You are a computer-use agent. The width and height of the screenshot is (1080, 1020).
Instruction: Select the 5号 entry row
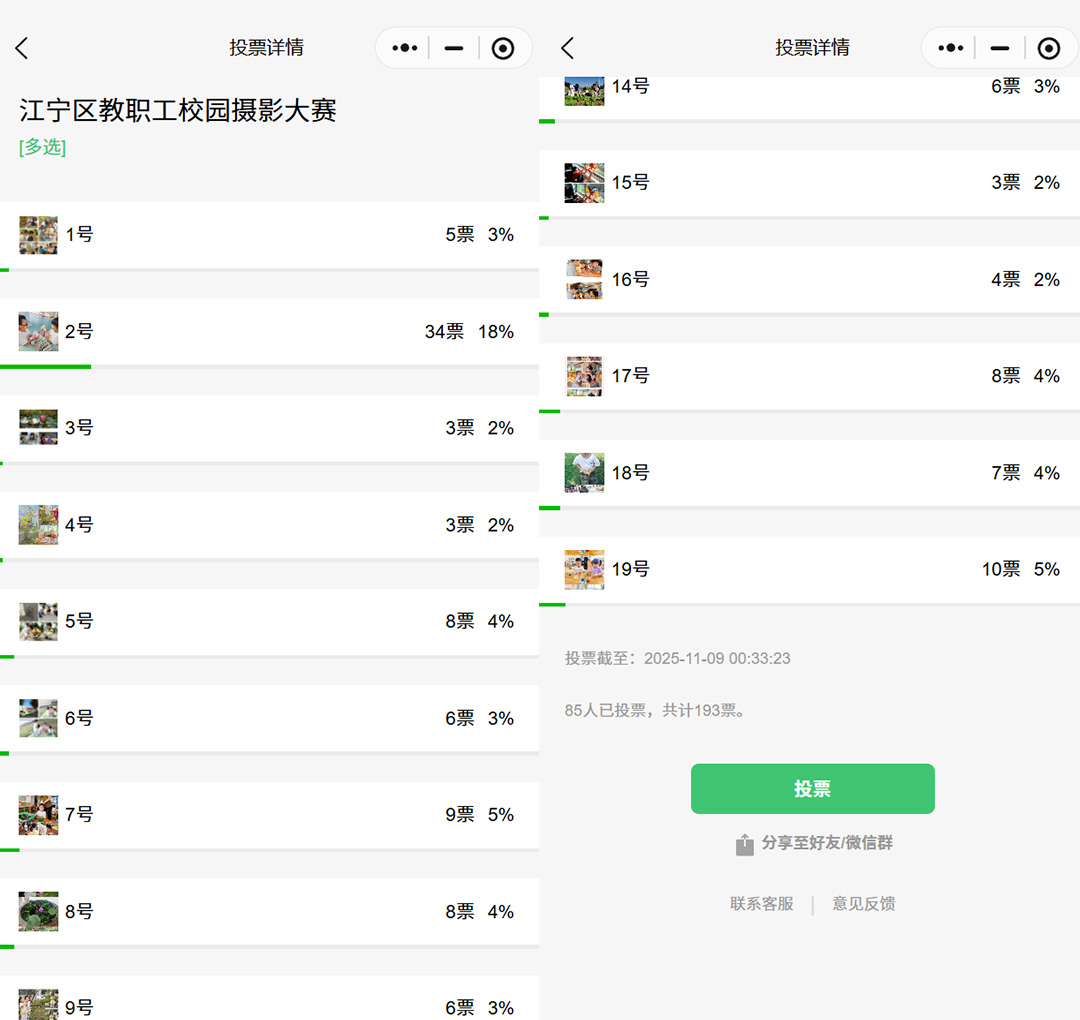point(269,621)
